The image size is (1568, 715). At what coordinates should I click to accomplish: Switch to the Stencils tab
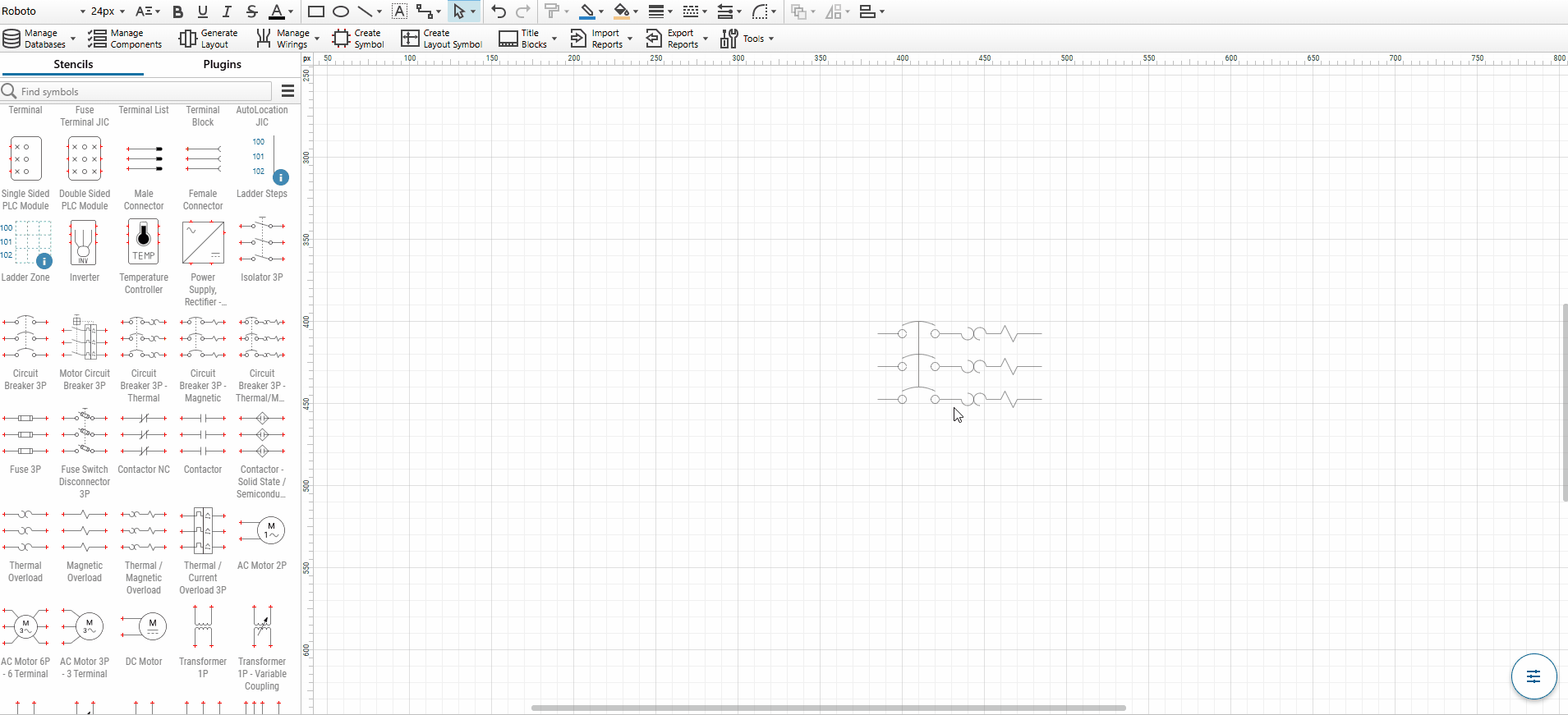click(x=73, y=64)
